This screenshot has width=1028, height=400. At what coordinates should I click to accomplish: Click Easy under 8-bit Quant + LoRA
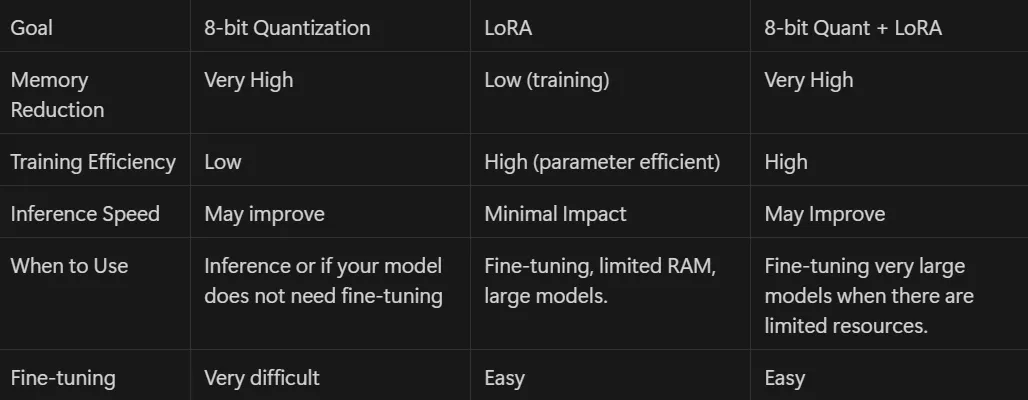point(784,378)
